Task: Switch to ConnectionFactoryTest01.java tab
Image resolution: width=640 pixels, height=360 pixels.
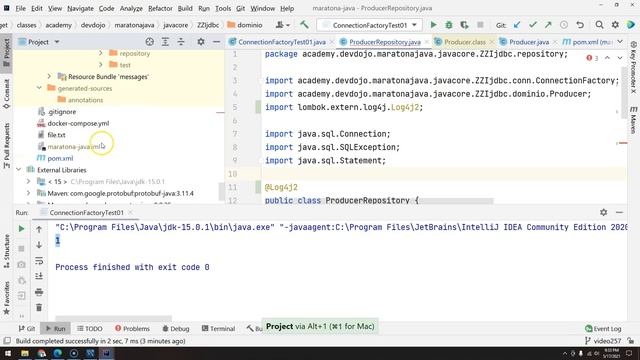Action: 282,42
